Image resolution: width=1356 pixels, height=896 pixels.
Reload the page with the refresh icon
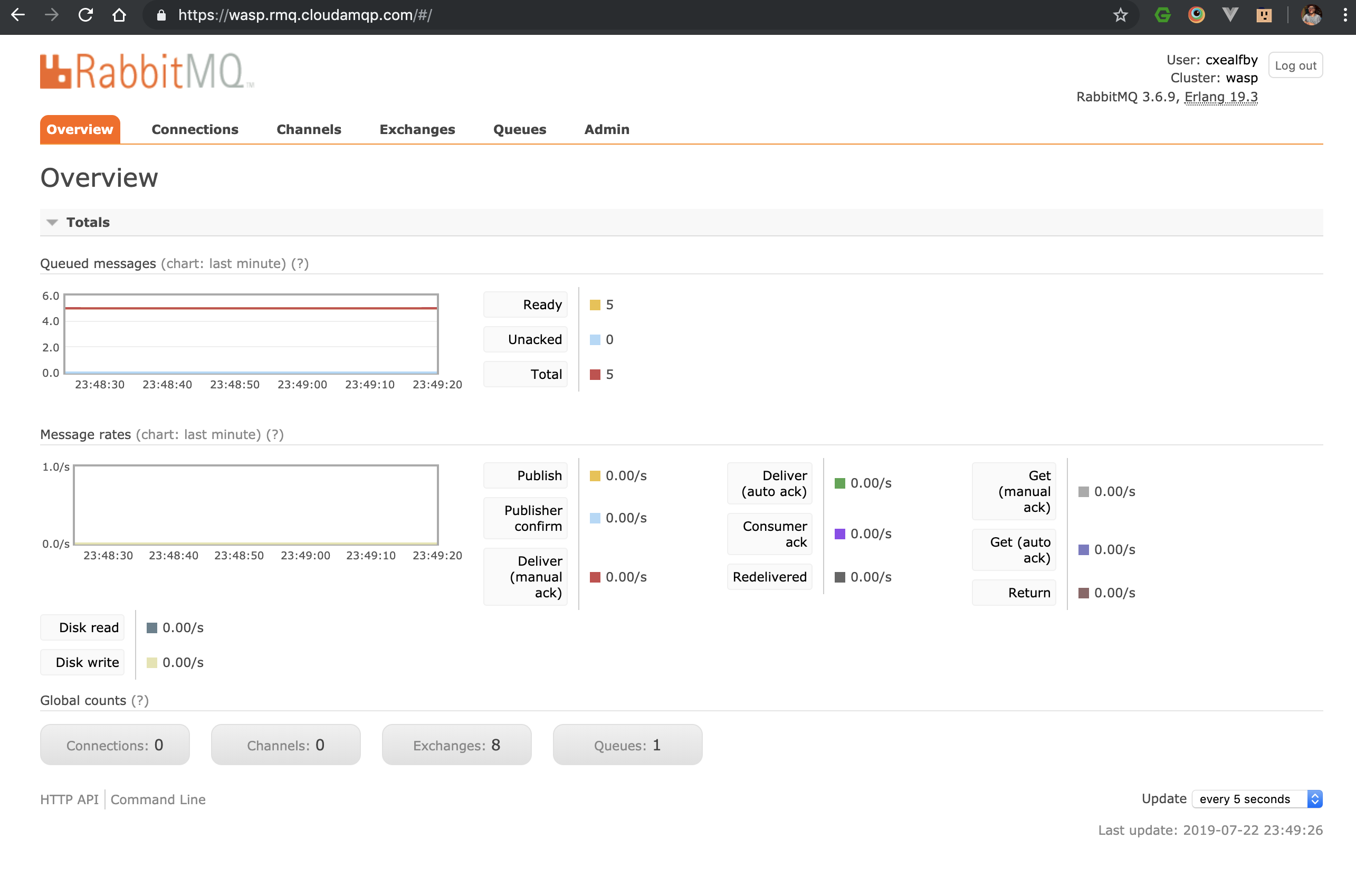coord(85,15)
